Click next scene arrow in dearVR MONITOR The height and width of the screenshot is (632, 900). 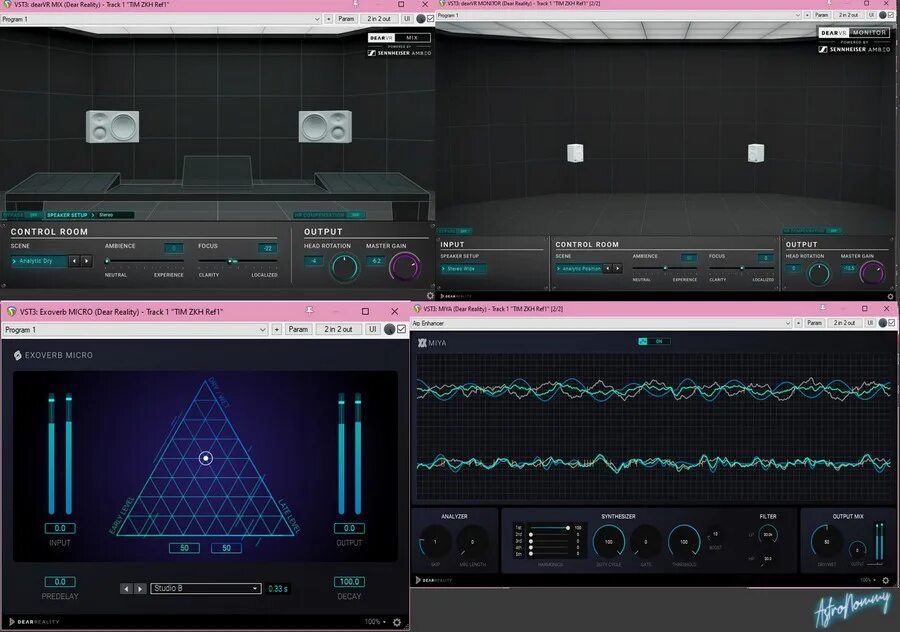click(x=618, y=268)
